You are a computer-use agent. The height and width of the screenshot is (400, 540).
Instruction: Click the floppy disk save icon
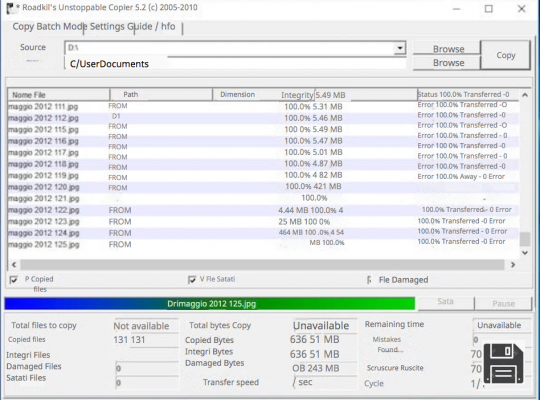click(503, 364)
